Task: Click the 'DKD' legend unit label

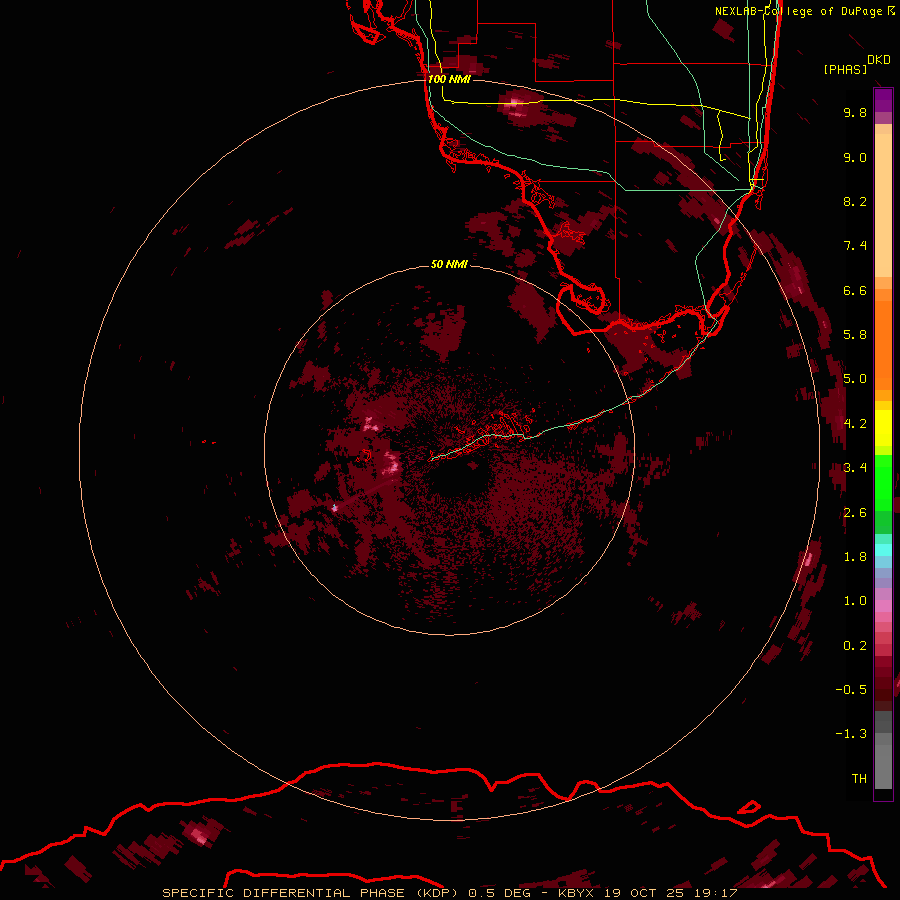Action: pyautogui.click(x=878, y=59)
